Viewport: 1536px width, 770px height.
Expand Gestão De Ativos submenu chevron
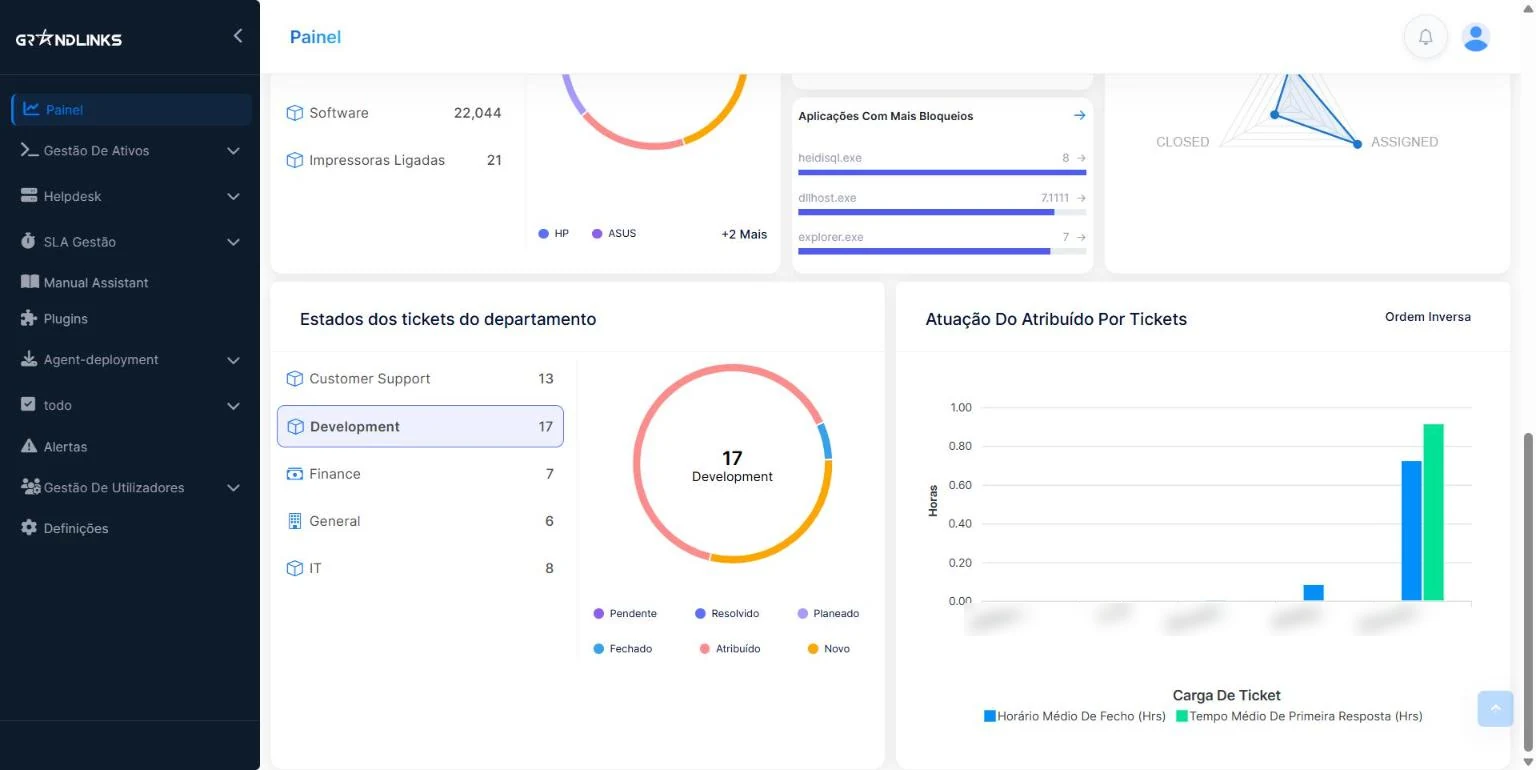pyautogui.click(x=233, y=151)
